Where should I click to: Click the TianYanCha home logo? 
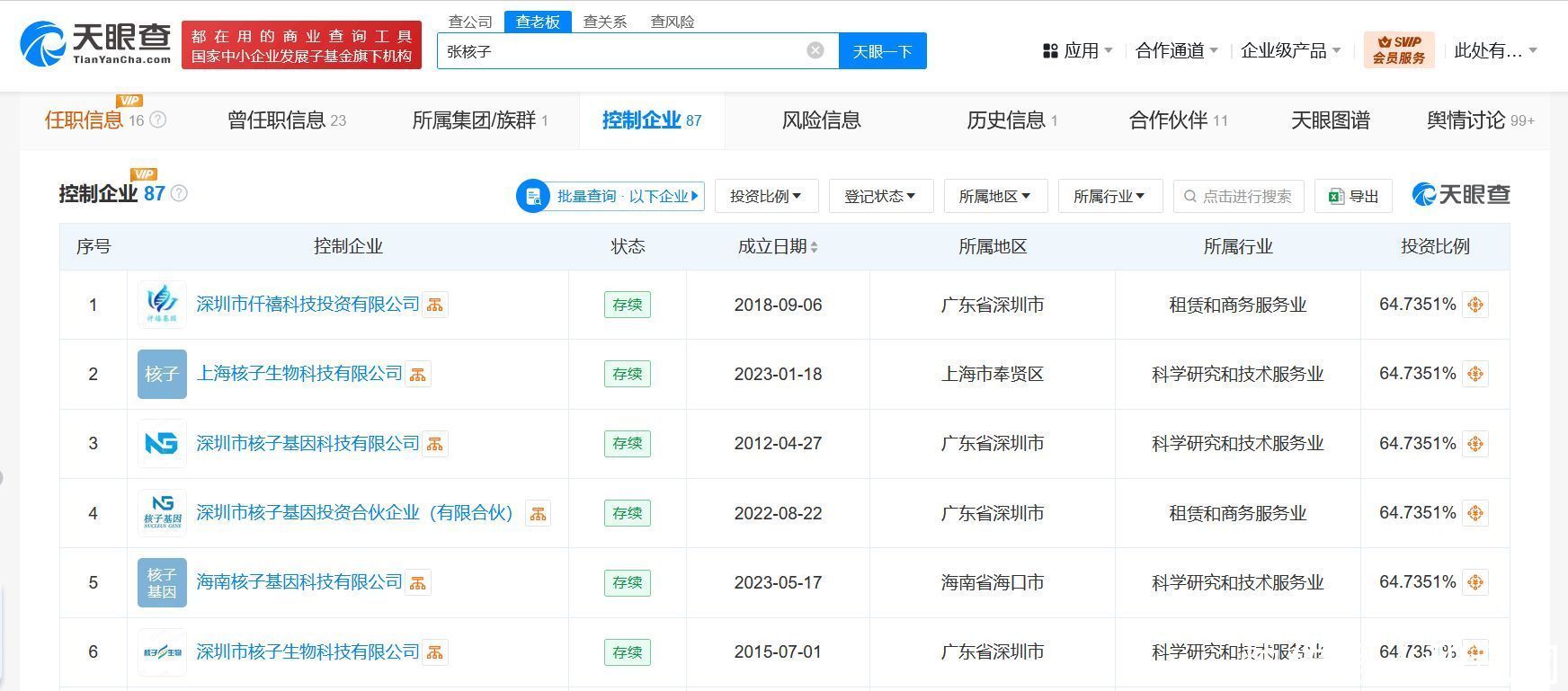click(x=95, y=44)
